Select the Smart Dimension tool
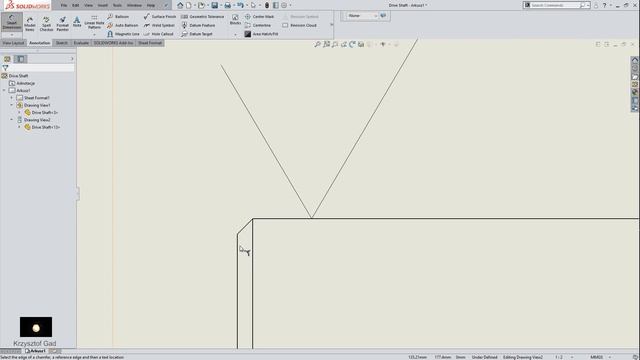 click(11, 21)
